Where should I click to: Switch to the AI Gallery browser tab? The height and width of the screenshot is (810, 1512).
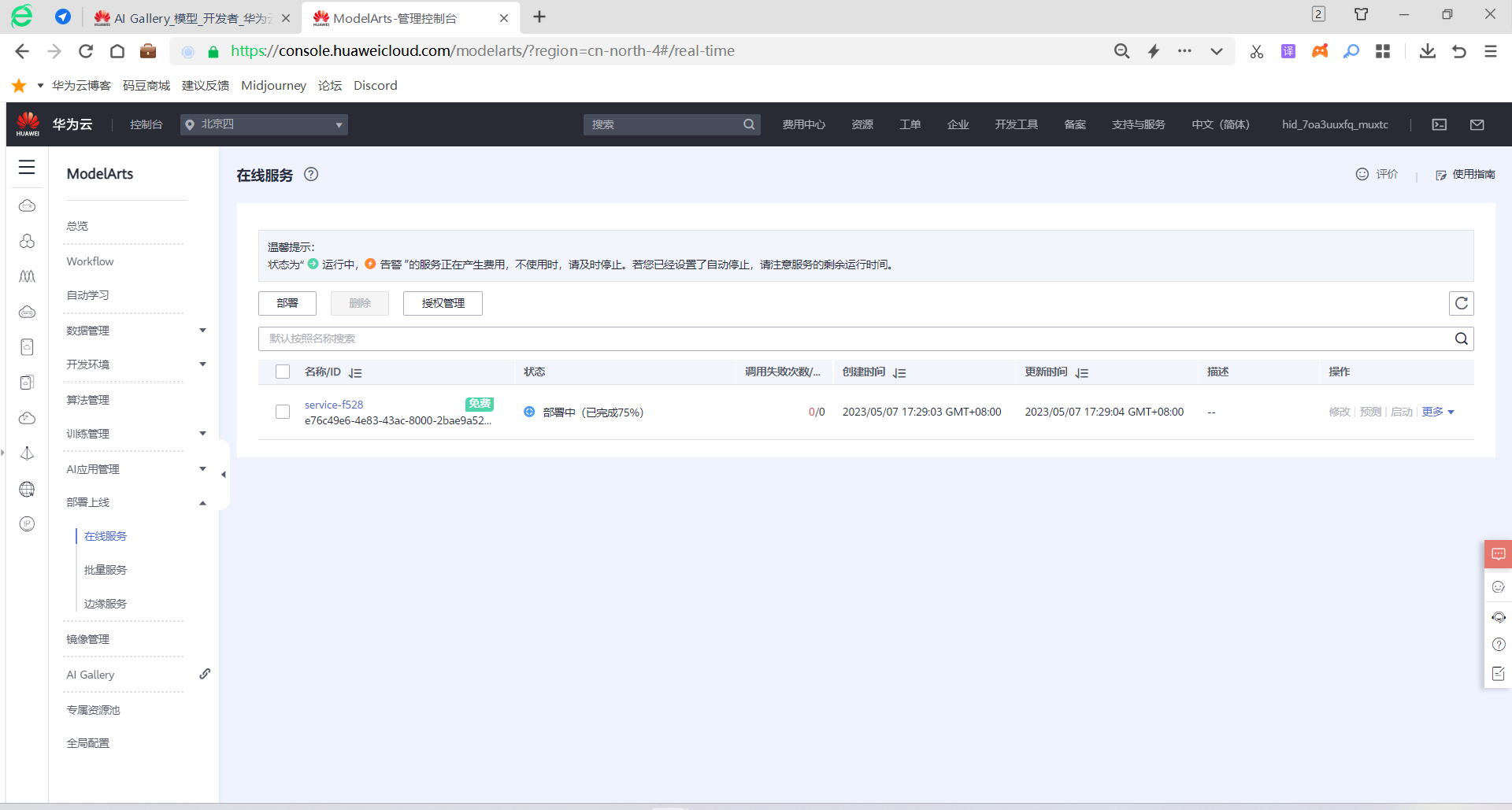tap(191, 17)
